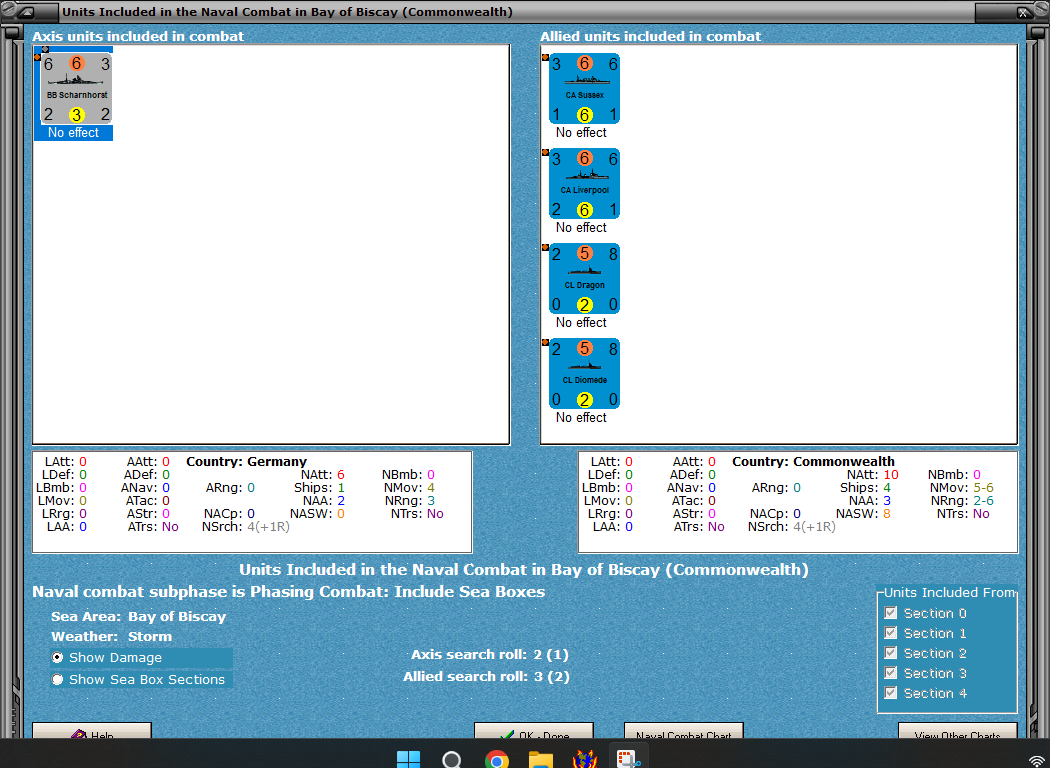
Task: Select the Show Sea Box Sections option
Action: point(140,679)
